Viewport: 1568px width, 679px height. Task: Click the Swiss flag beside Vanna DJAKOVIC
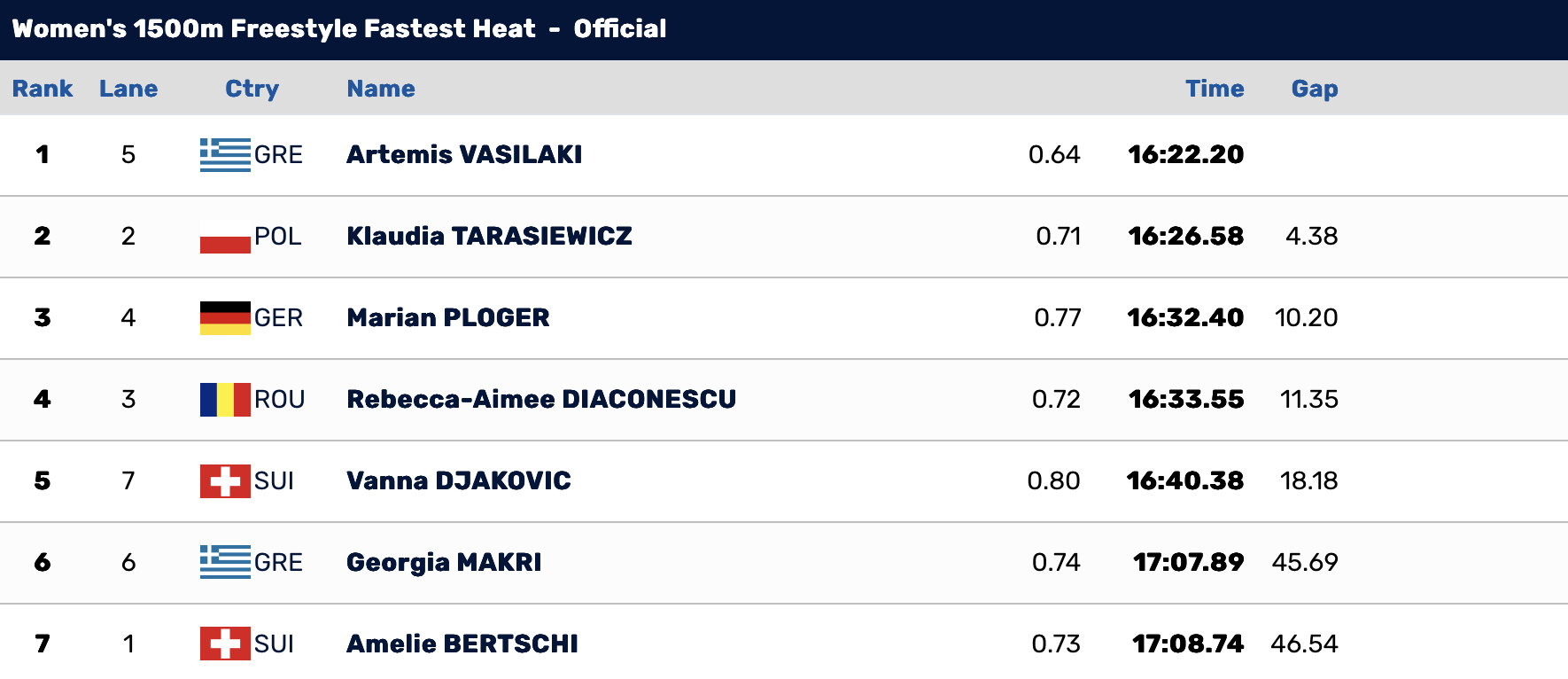pos(225,481)
